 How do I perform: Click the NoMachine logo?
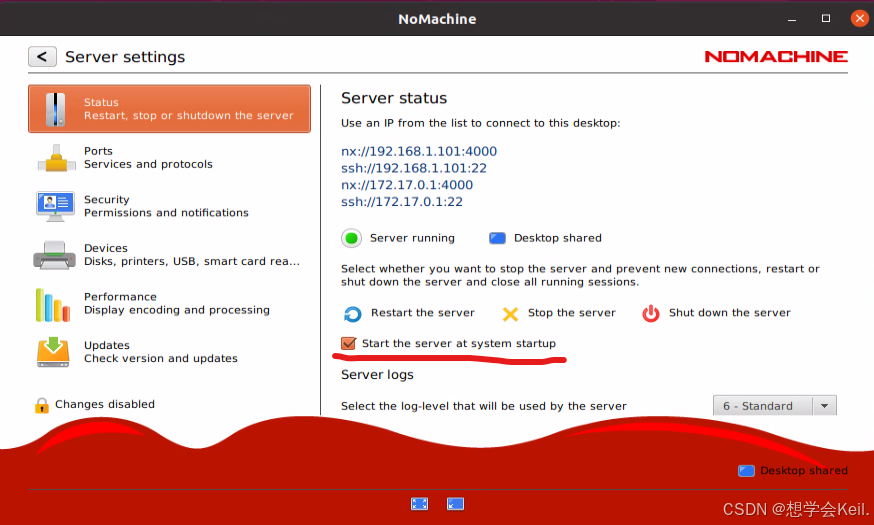[776, 56]
